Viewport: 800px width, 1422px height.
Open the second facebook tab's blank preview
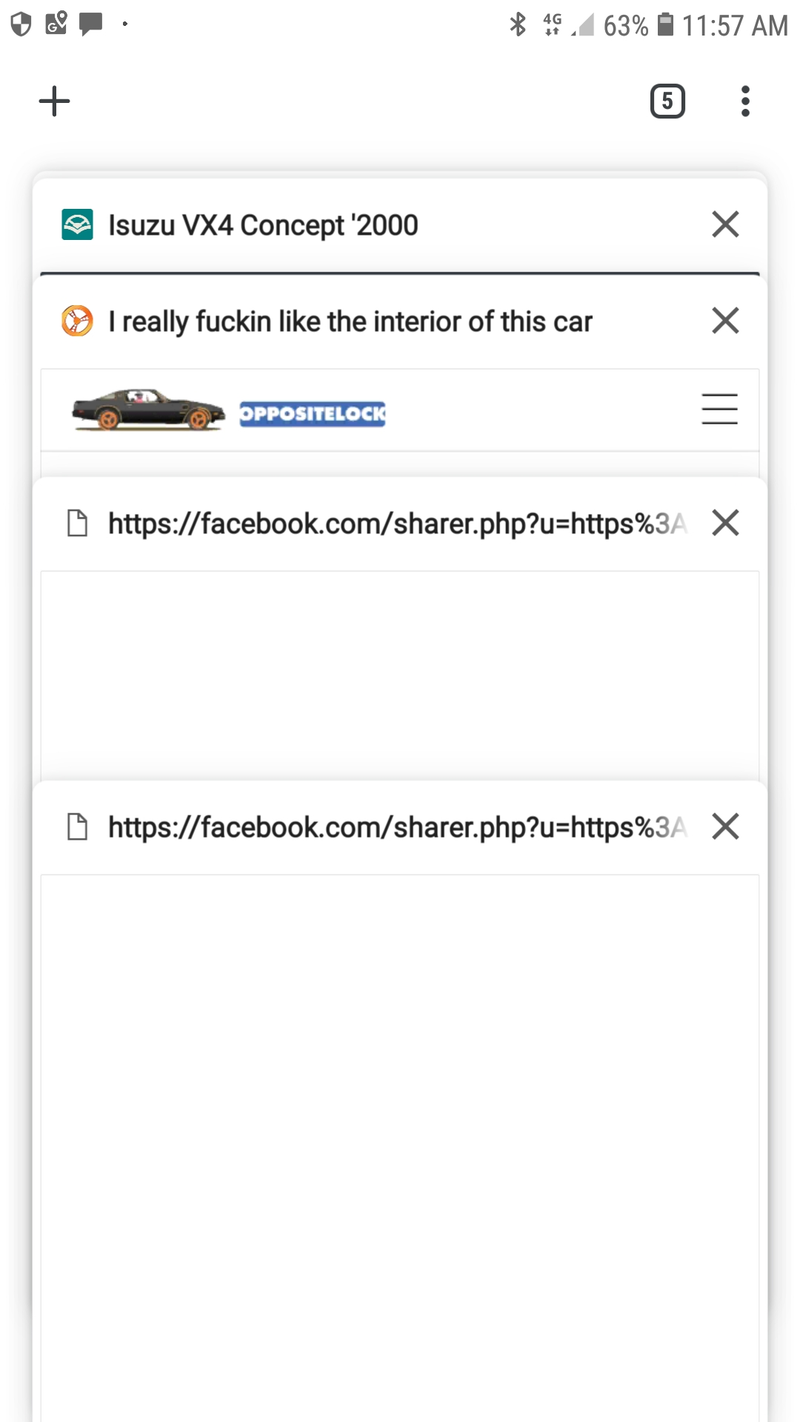coord(400,1148)
